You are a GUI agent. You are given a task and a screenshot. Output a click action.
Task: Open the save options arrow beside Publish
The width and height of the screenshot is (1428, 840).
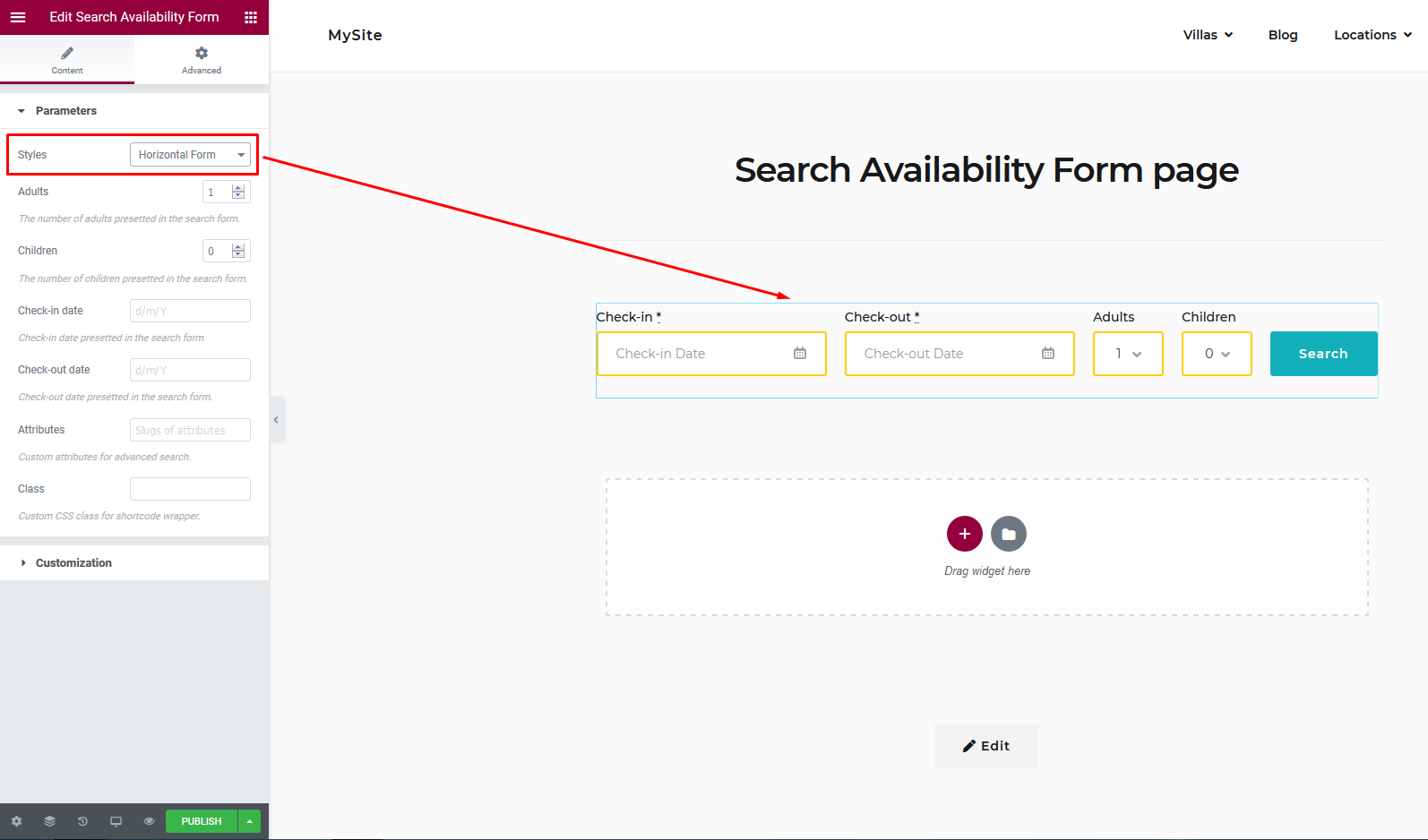tap(250, 821)
